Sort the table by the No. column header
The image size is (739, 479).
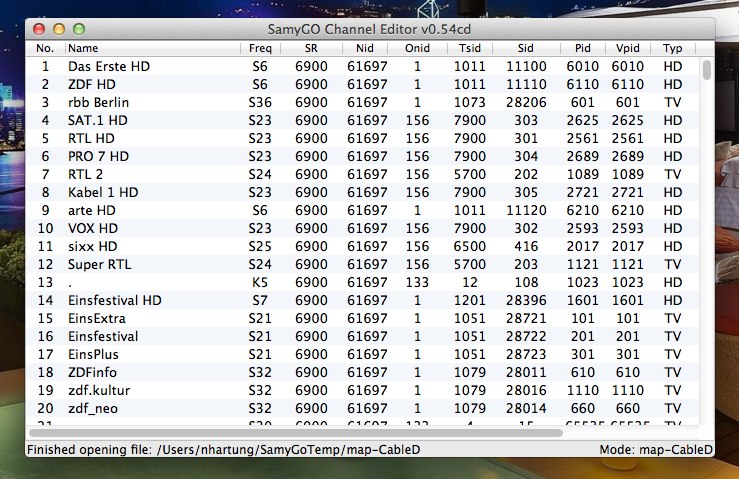tap(45, 48)
